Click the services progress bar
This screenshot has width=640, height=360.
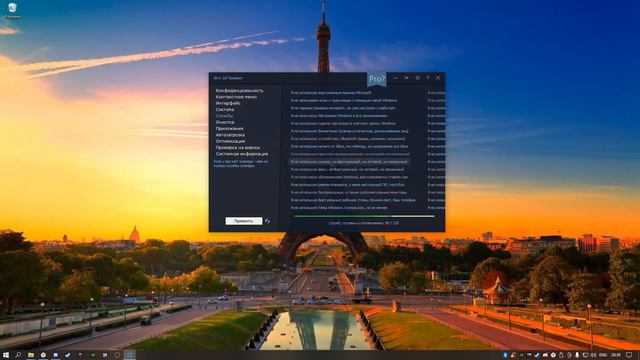(x=364, y=216)
